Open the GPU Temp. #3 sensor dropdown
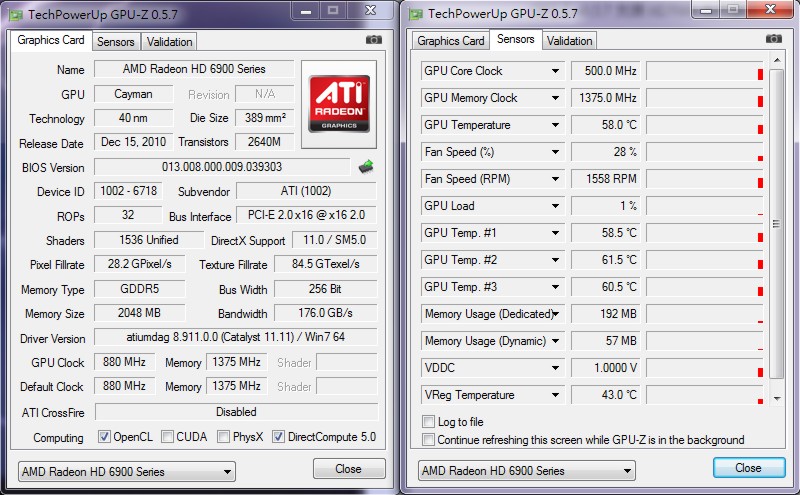The image size is (800, 495). (555, 287)
